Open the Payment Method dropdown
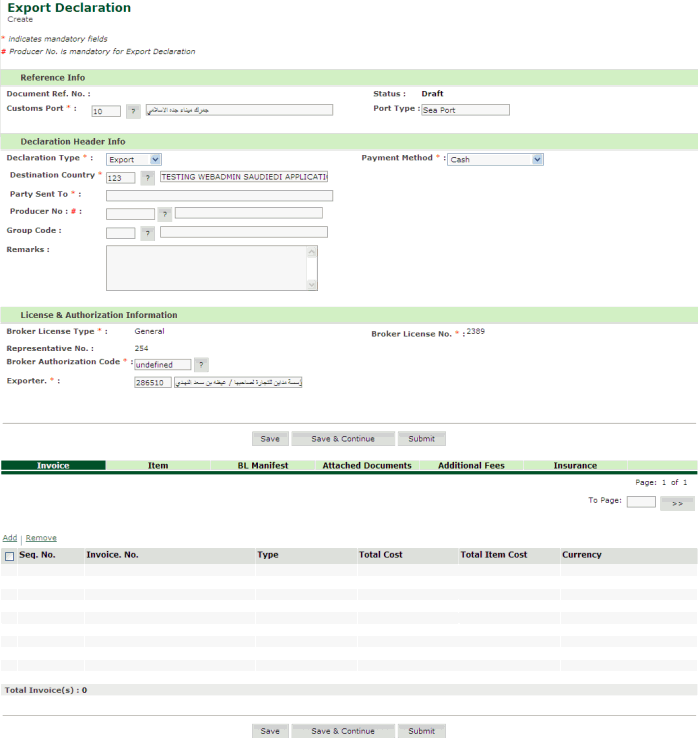698x738 pixels. (495, 159)
